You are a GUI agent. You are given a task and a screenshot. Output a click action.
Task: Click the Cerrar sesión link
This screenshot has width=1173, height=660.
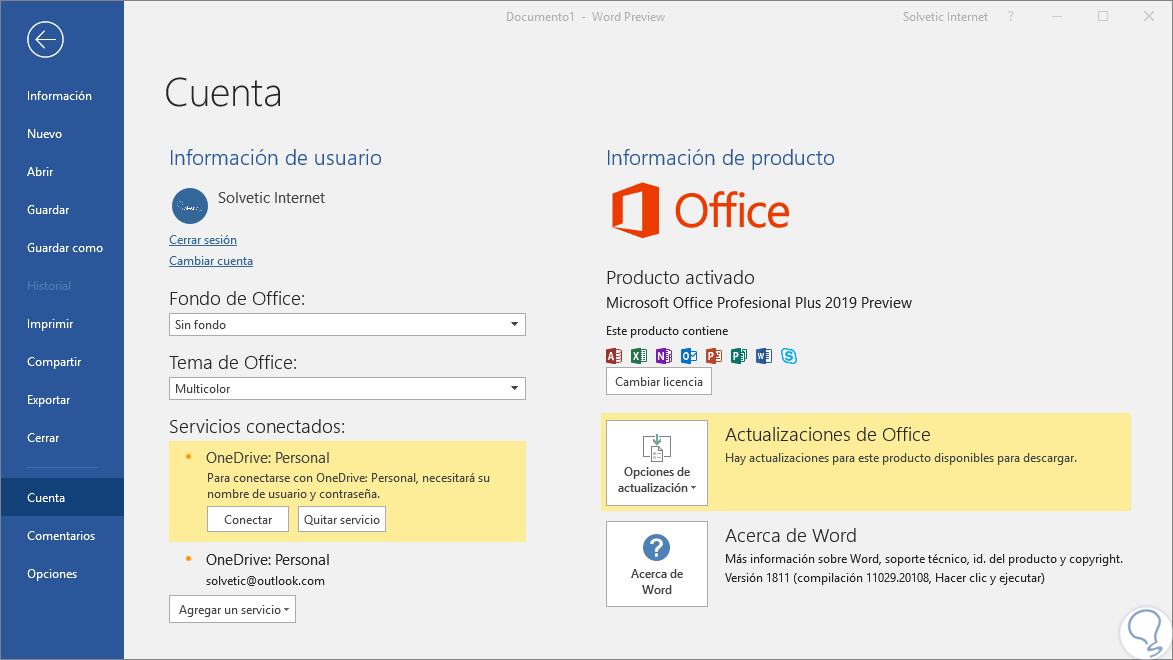(x=203, y=240)
